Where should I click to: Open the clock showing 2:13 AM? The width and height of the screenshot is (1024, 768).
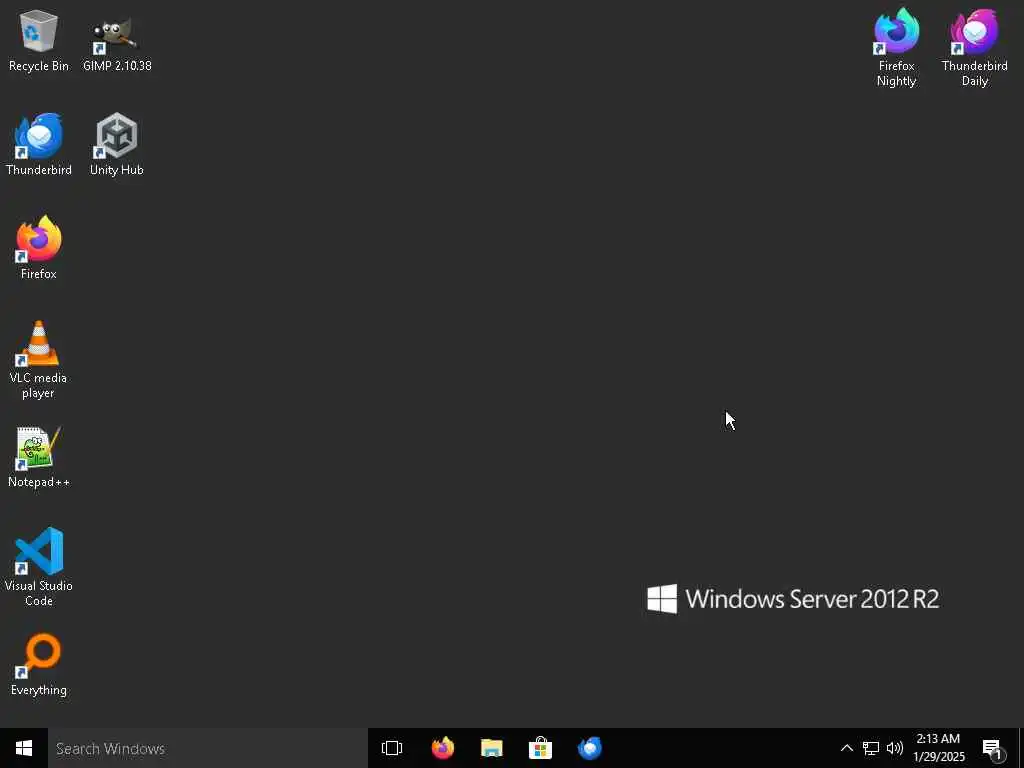coord(938,748)
